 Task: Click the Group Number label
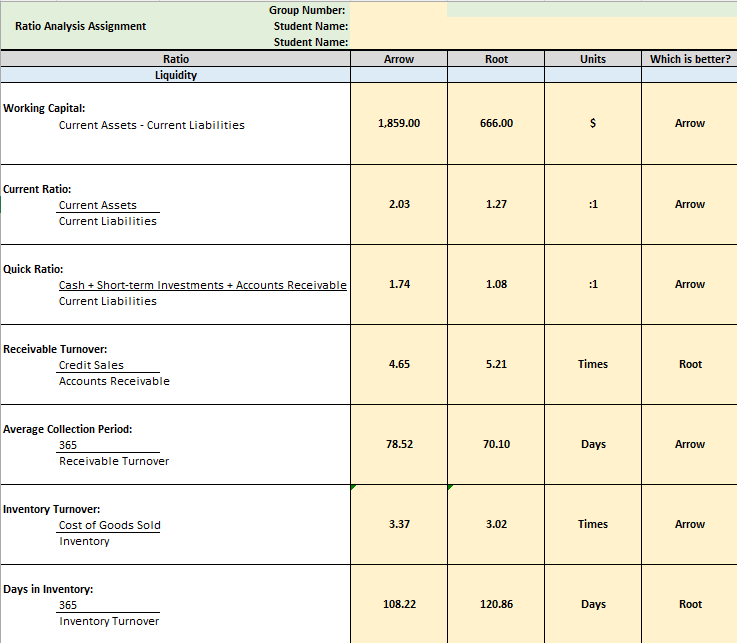[307, 10]
